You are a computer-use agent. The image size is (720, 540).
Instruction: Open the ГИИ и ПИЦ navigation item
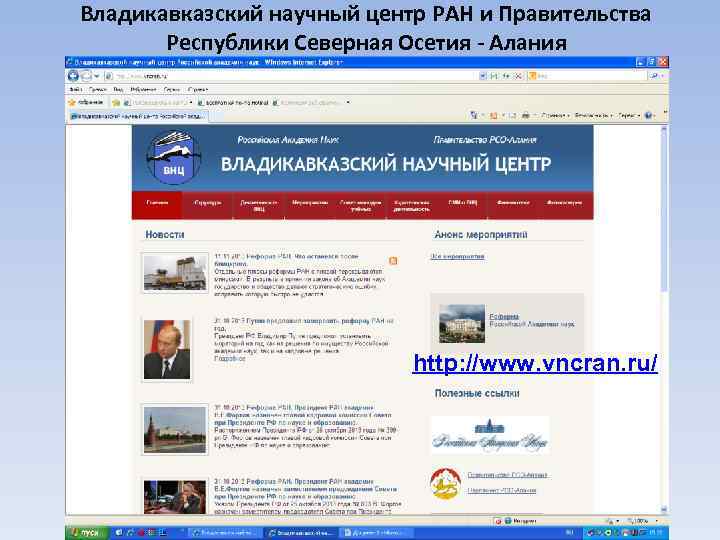tap(462, 205)
